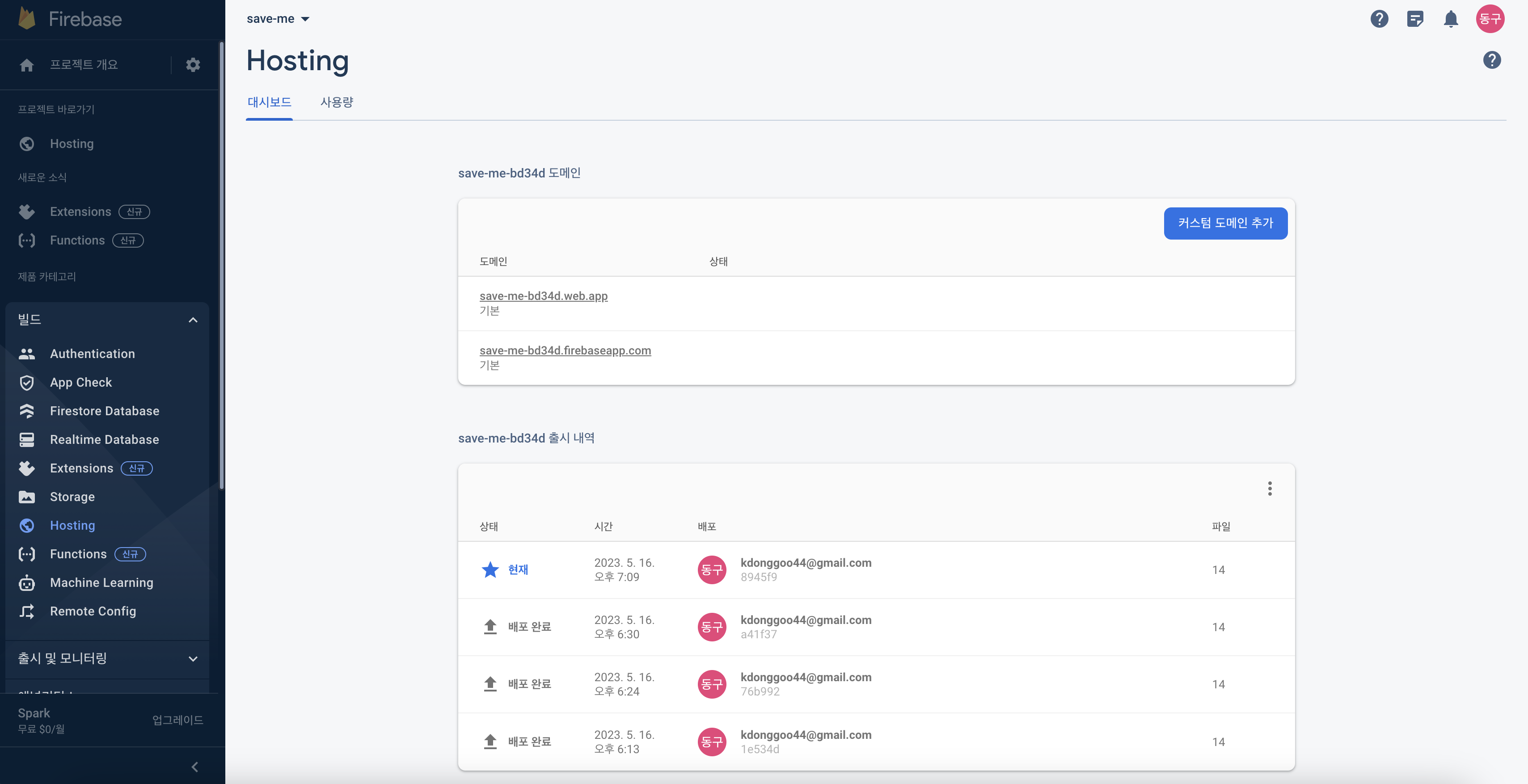
Task: Collapse the sidebar with bottom chevron
Action: coord(194,767)
